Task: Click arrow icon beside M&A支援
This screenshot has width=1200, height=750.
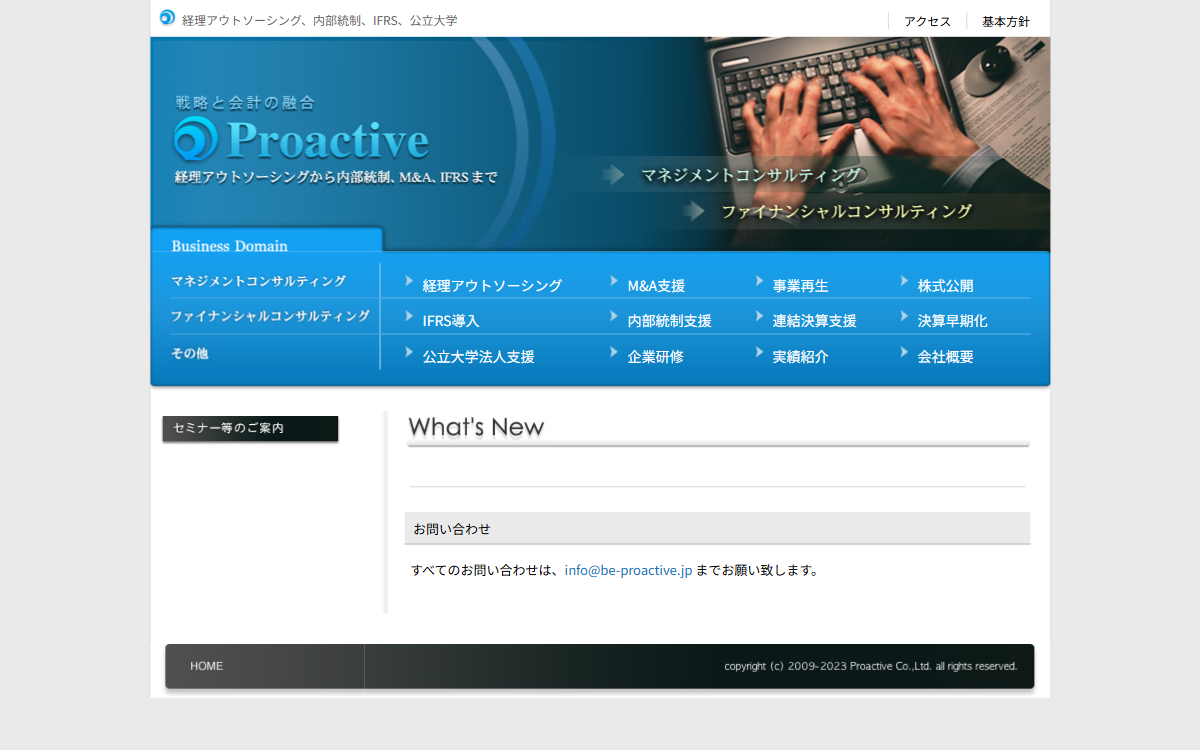Action: click(614, 281)
